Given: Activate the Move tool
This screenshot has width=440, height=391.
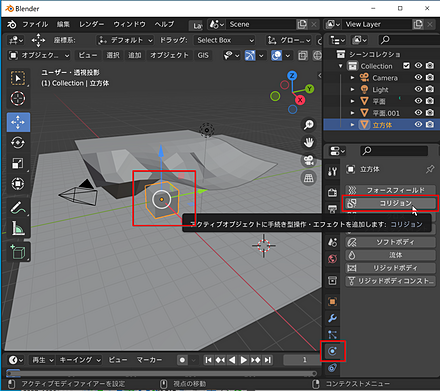Looking at the screenshot, I should pos(18,122).
